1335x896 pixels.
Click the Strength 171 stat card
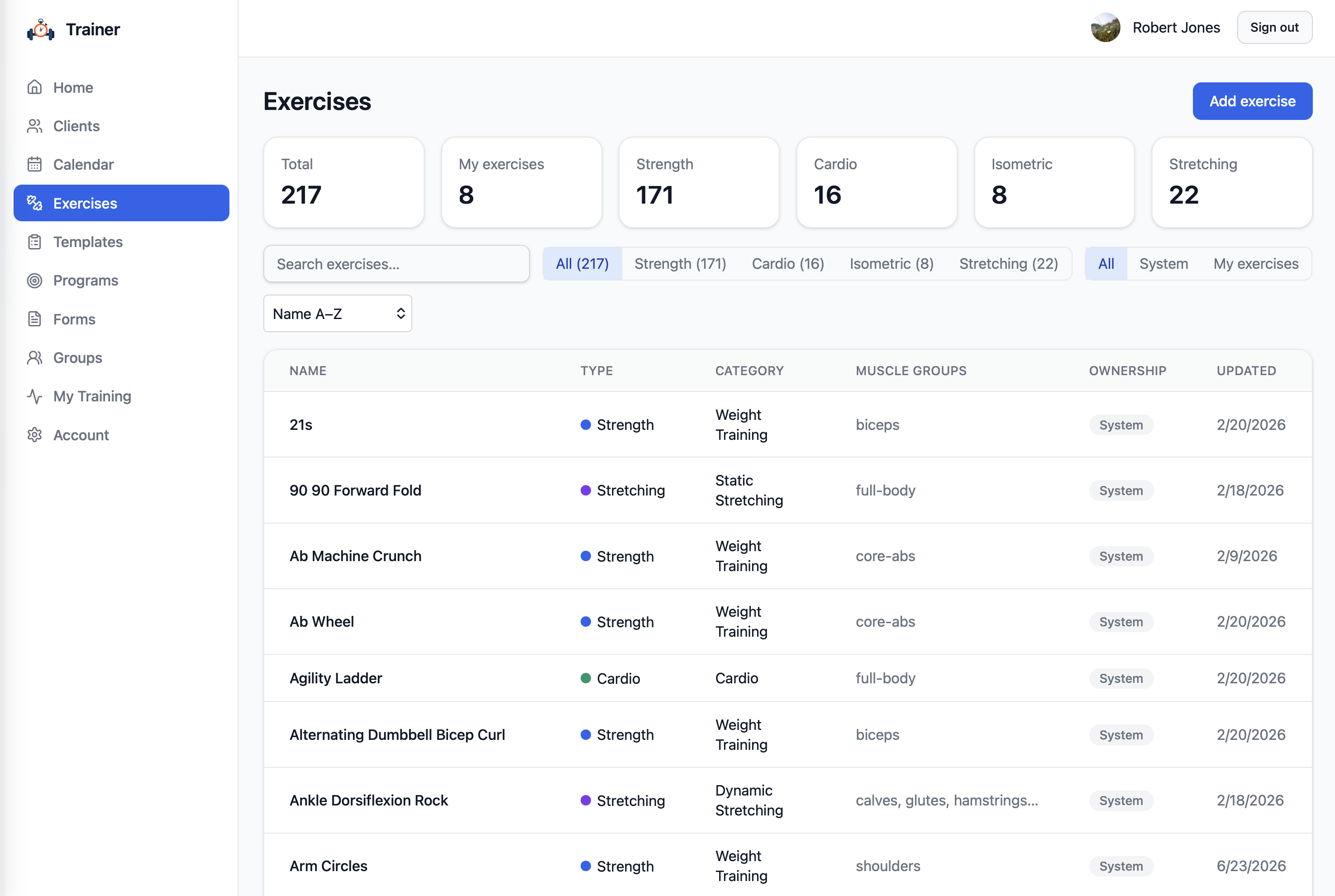pyautogui.click(x=699, y=182)
